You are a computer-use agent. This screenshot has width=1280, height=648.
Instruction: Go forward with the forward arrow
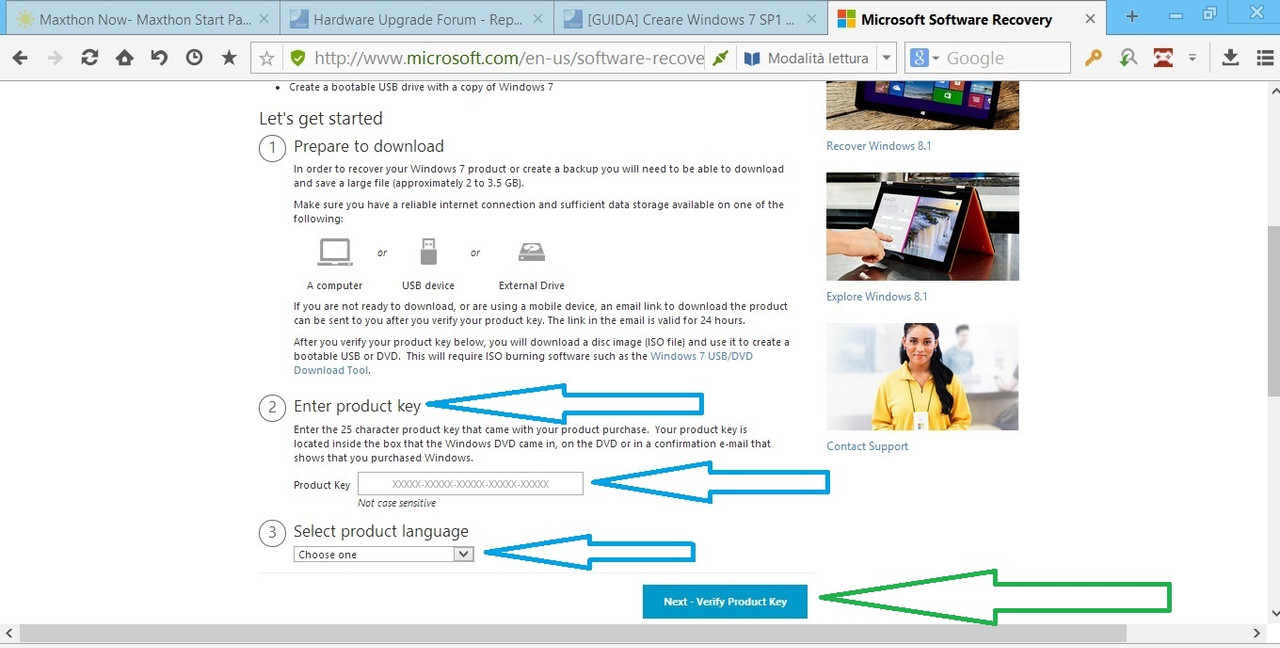(55, 58)
